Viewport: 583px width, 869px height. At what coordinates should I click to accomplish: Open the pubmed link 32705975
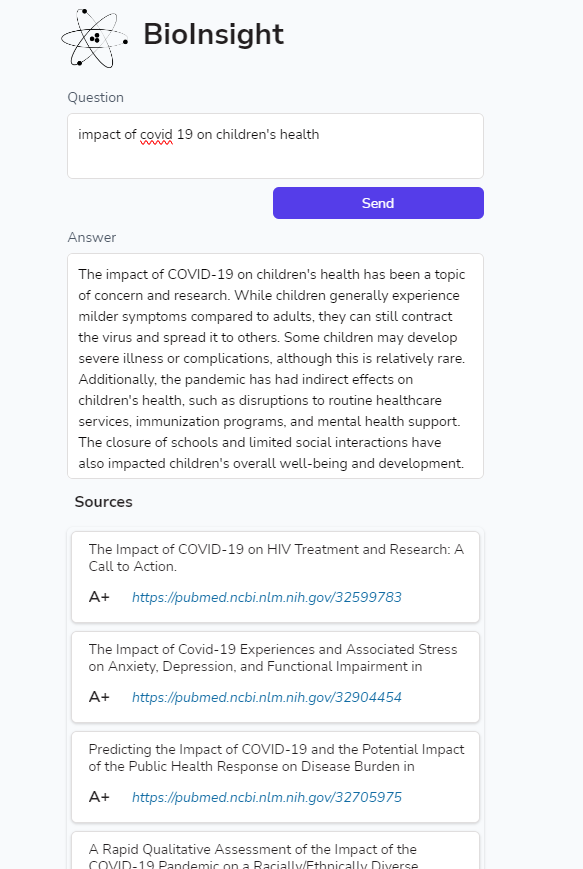point(266,797)
